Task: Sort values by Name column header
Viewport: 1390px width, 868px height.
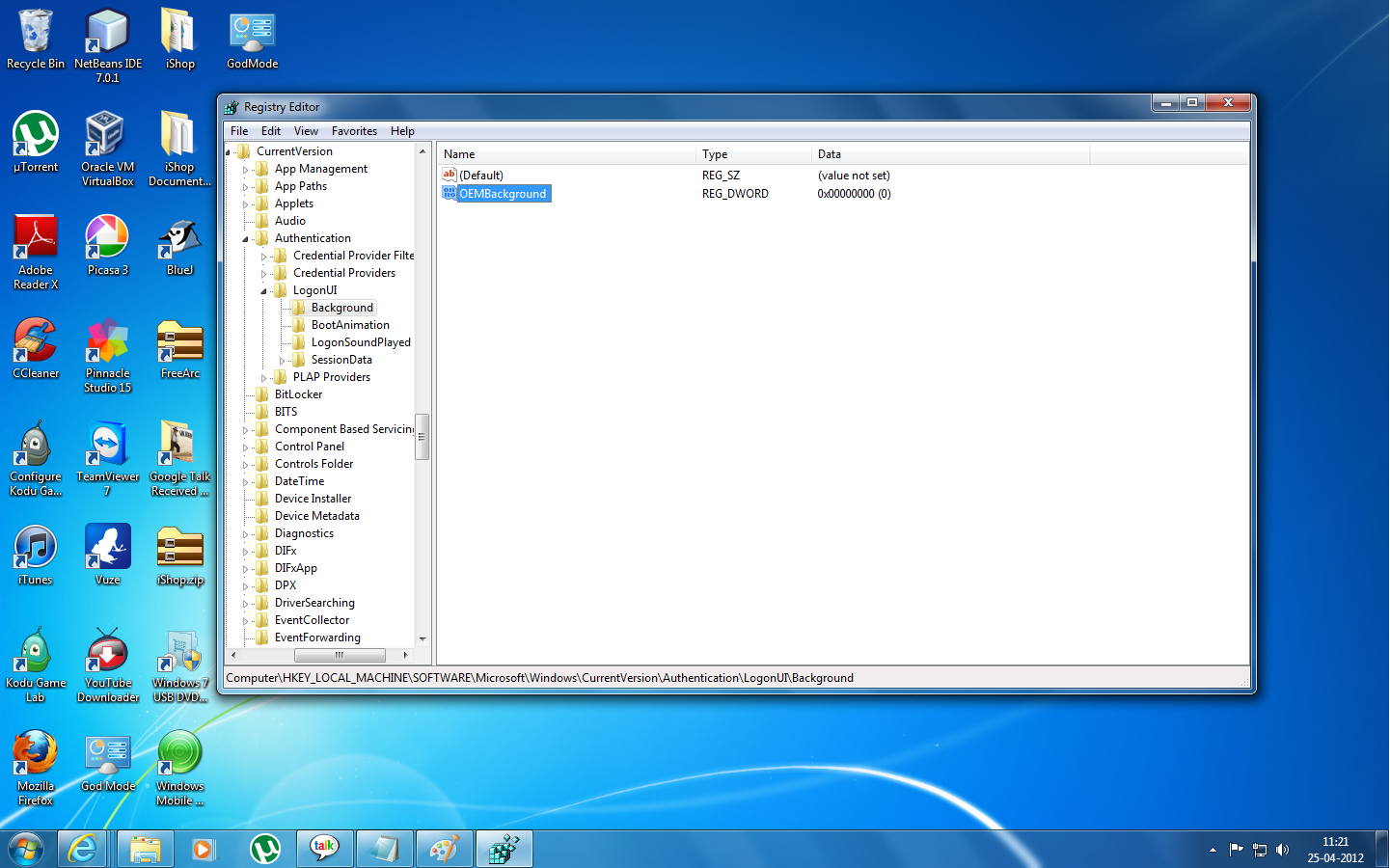Action: tap(567, 154)
